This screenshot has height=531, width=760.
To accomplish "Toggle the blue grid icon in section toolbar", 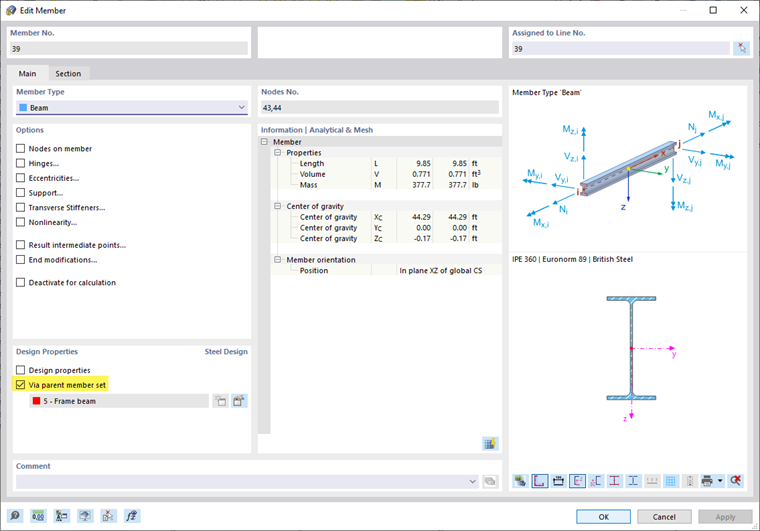I will (x=671, y=481).
